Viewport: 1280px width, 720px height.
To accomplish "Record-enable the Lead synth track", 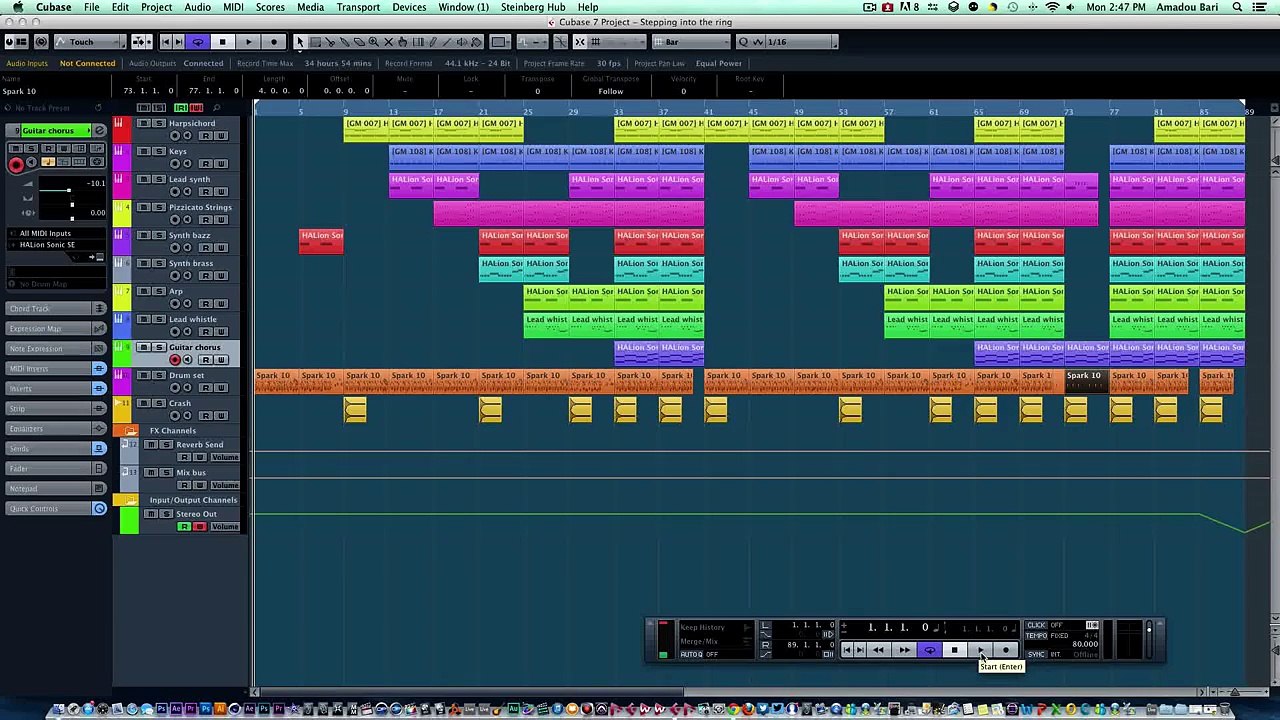I will click(x=175, y=192).
